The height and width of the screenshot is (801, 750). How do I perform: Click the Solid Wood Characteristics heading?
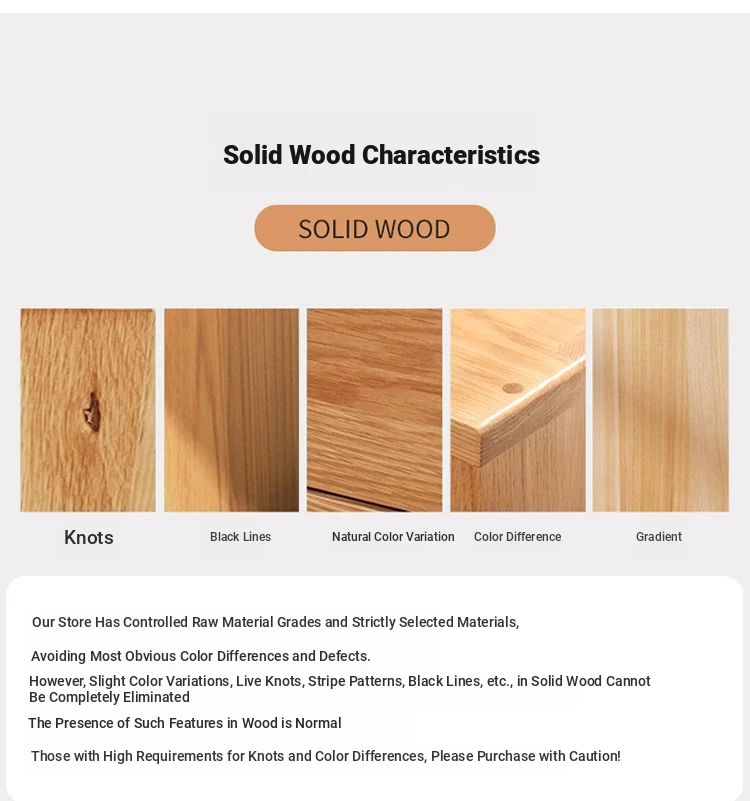pos(381,155)
